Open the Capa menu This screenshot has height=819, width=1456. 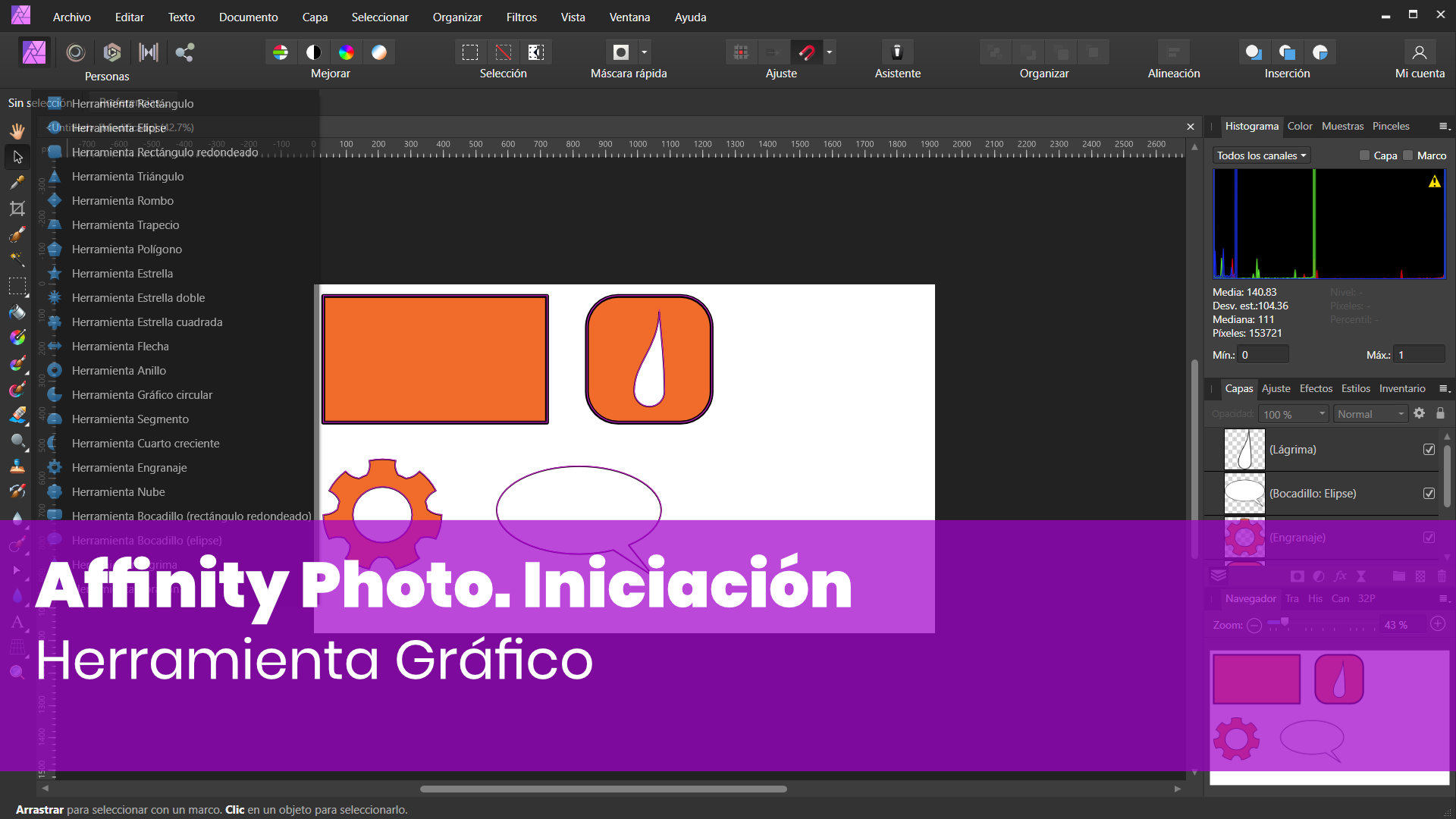(x=315, y=17)
